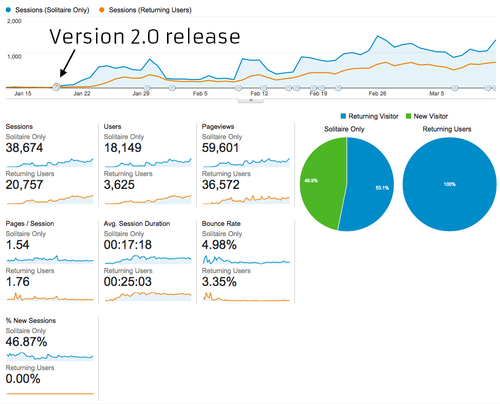Screen dimensions: 500x404
Task: Click the blue sparkline under Pageviews 59,601
Action: (x=246, y=163)
